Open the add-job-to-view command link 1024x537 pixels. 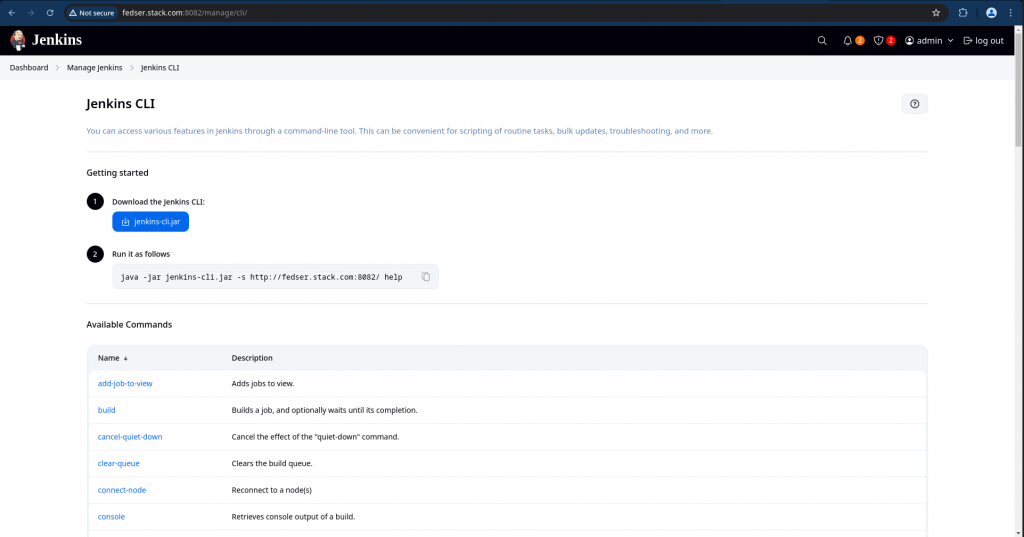click(125, 384)
